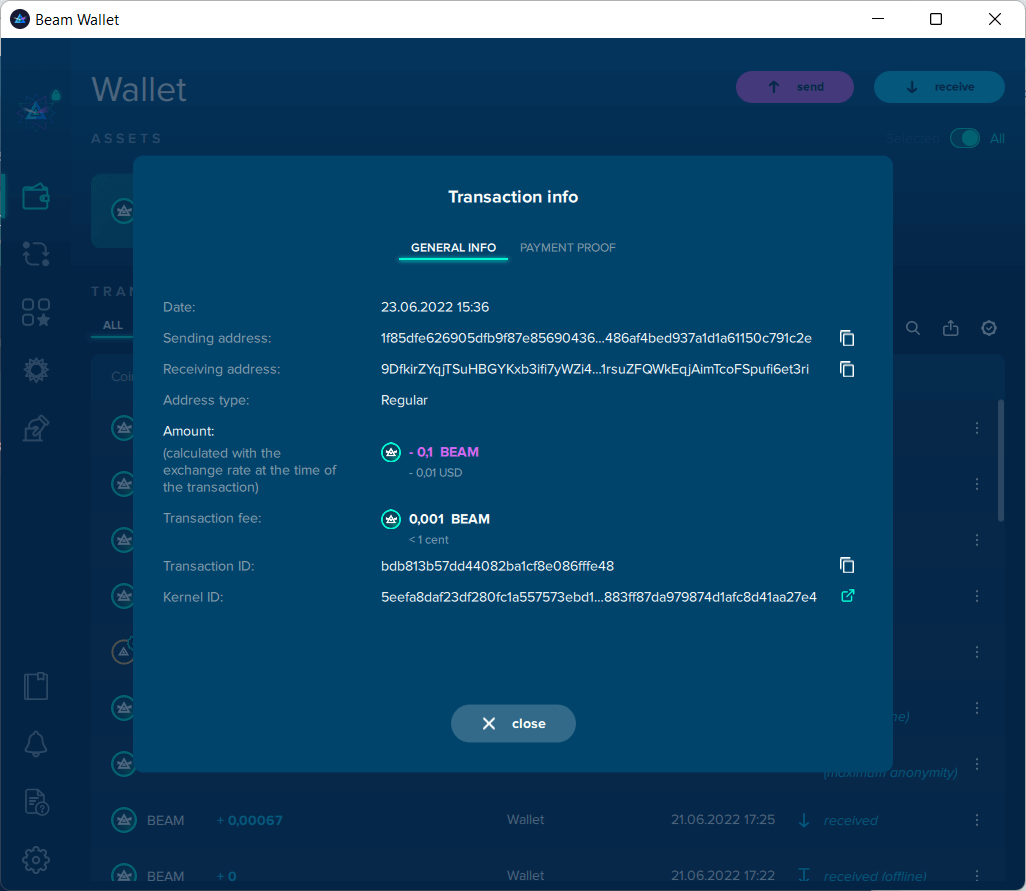Open options menu for 21.06.2022 17:25 transaction
This screenshot has height=891, width=1026.
click(x=977, y=820)
